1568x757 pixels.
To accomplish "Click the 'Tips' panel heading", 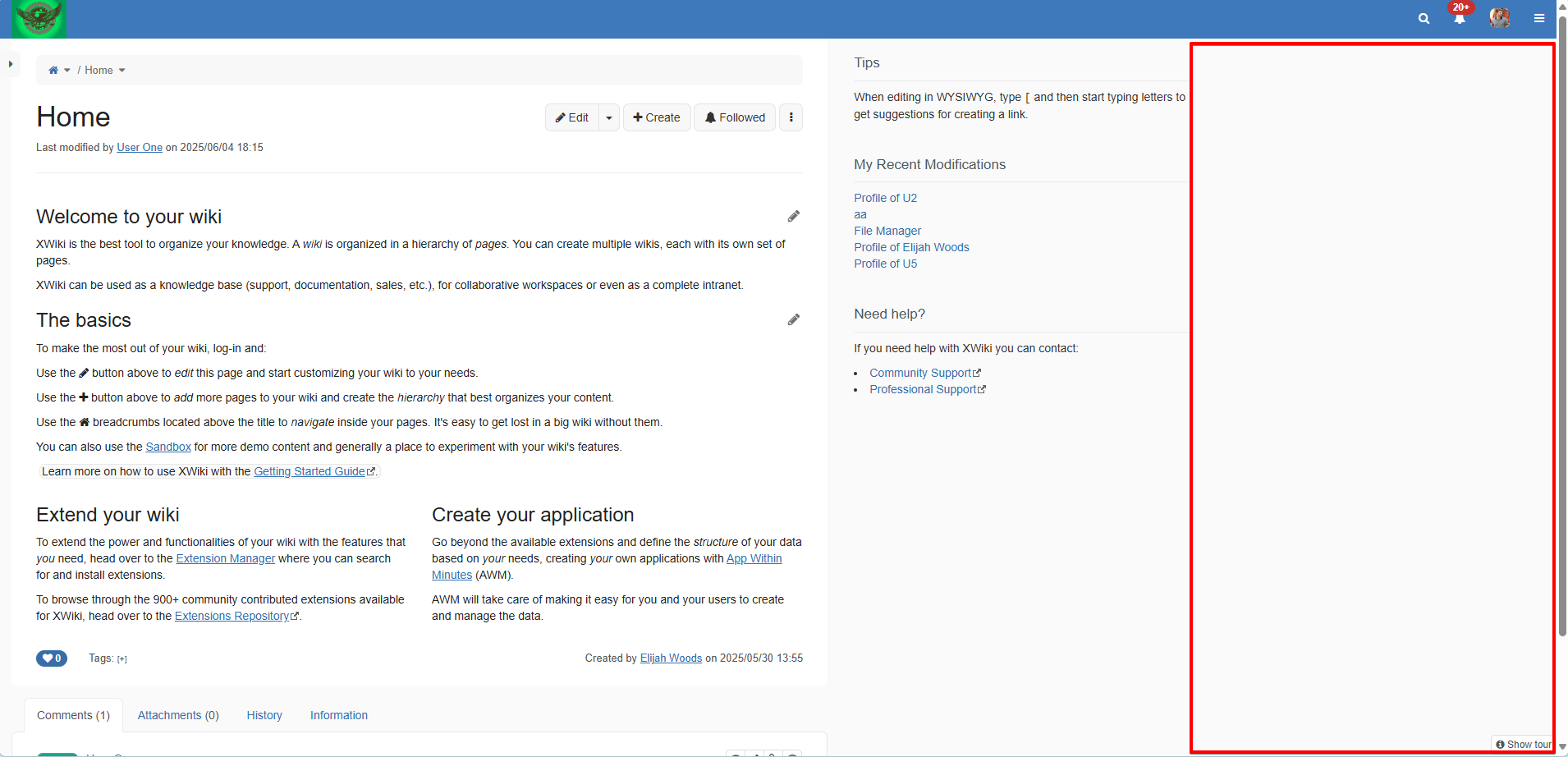I will click(867, 63).
